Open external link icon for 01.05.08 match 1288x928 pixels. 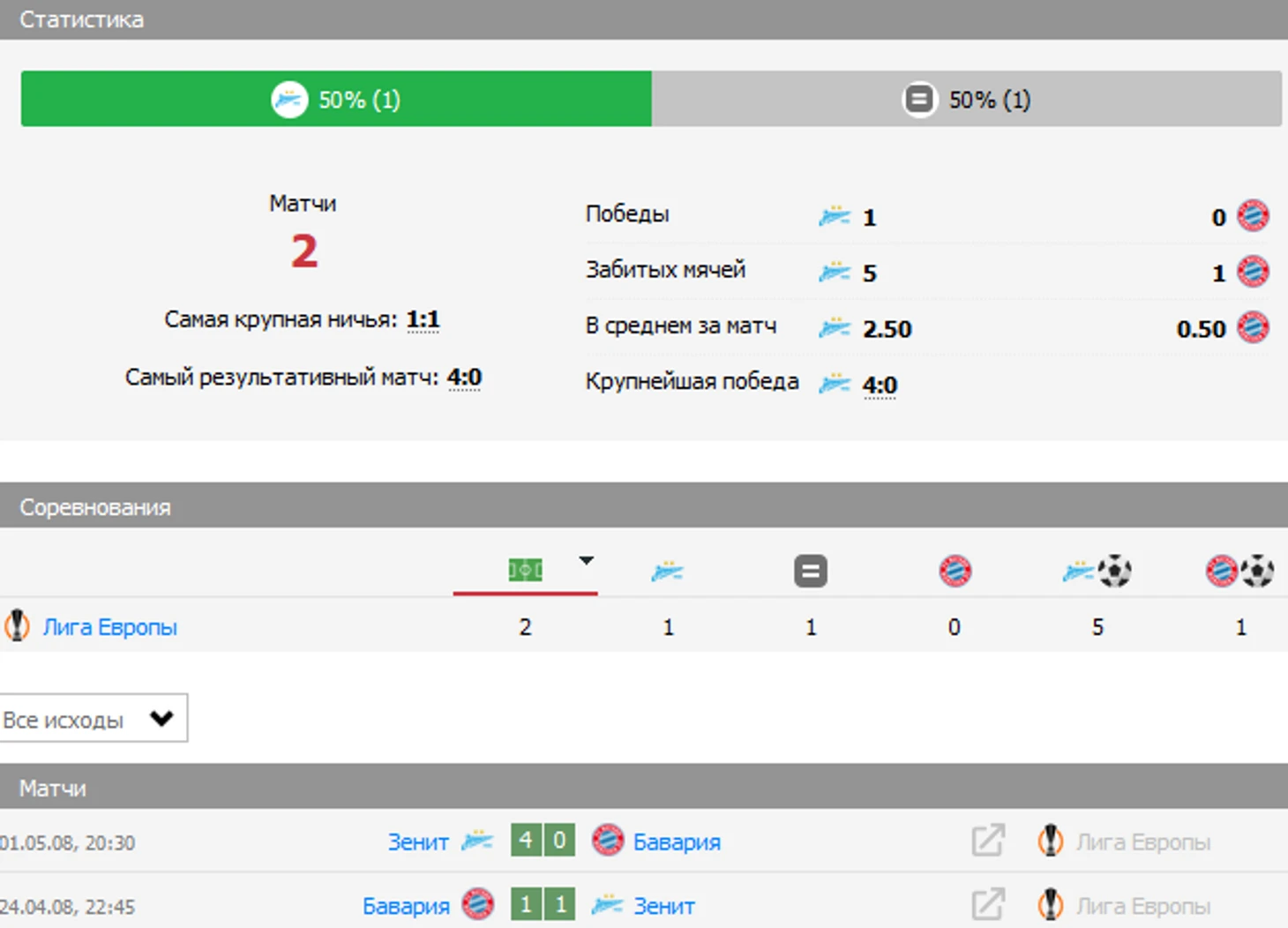tap(988, 841)
